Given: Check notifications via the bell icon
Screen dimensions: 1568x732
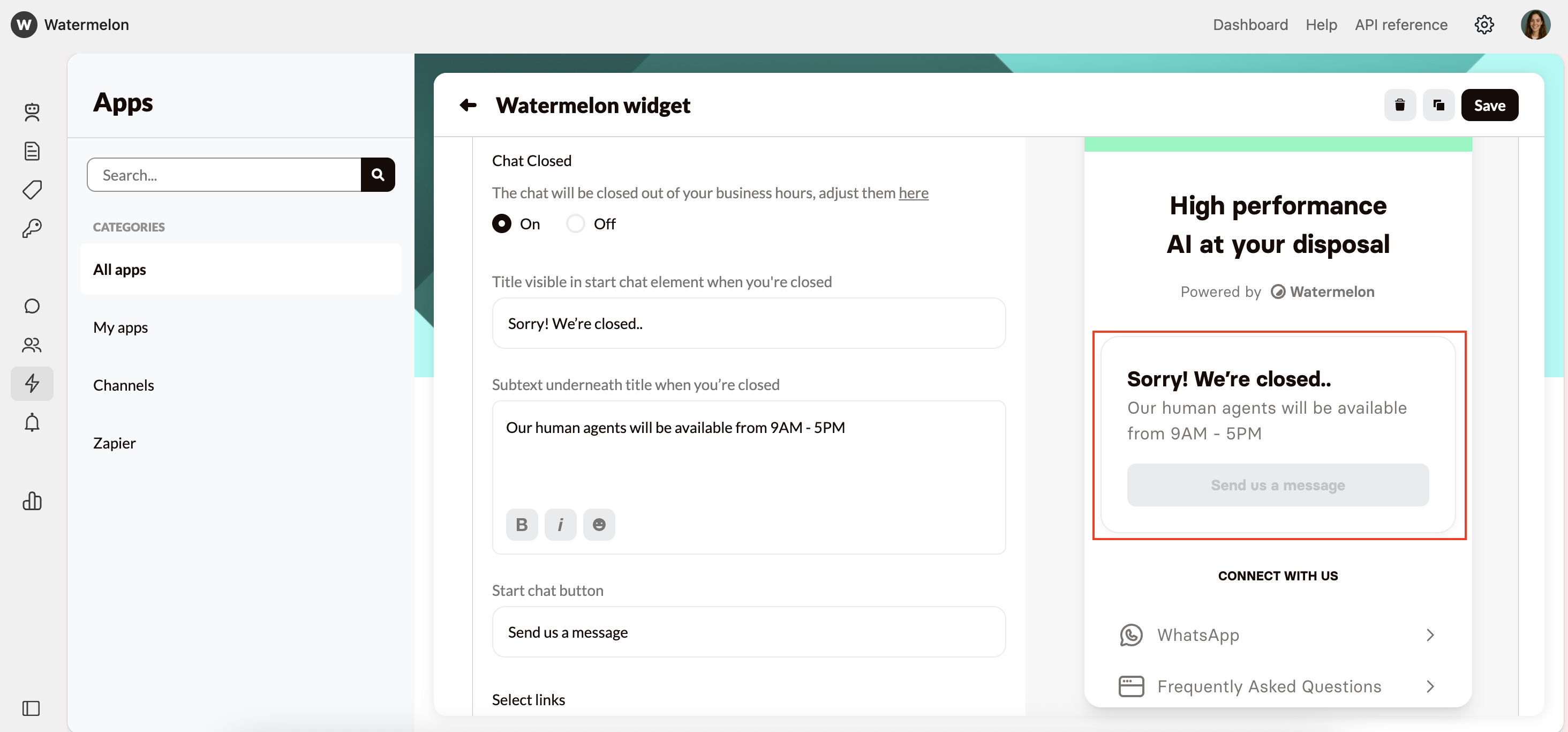Looking at the screenshot, I should point(32,423).
